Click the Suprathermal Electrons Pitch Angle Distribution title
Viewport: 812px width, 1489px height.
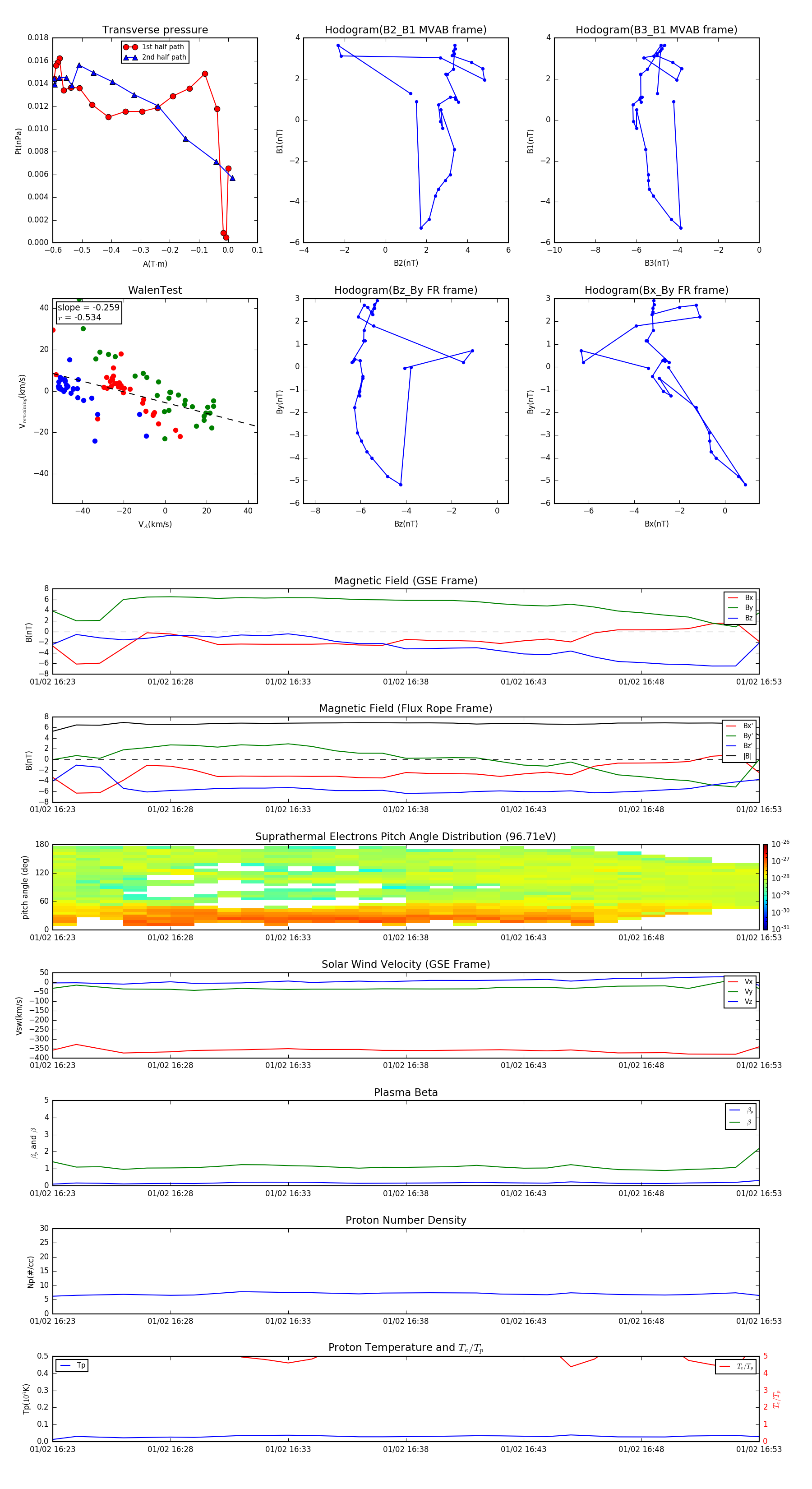(406, 837)
